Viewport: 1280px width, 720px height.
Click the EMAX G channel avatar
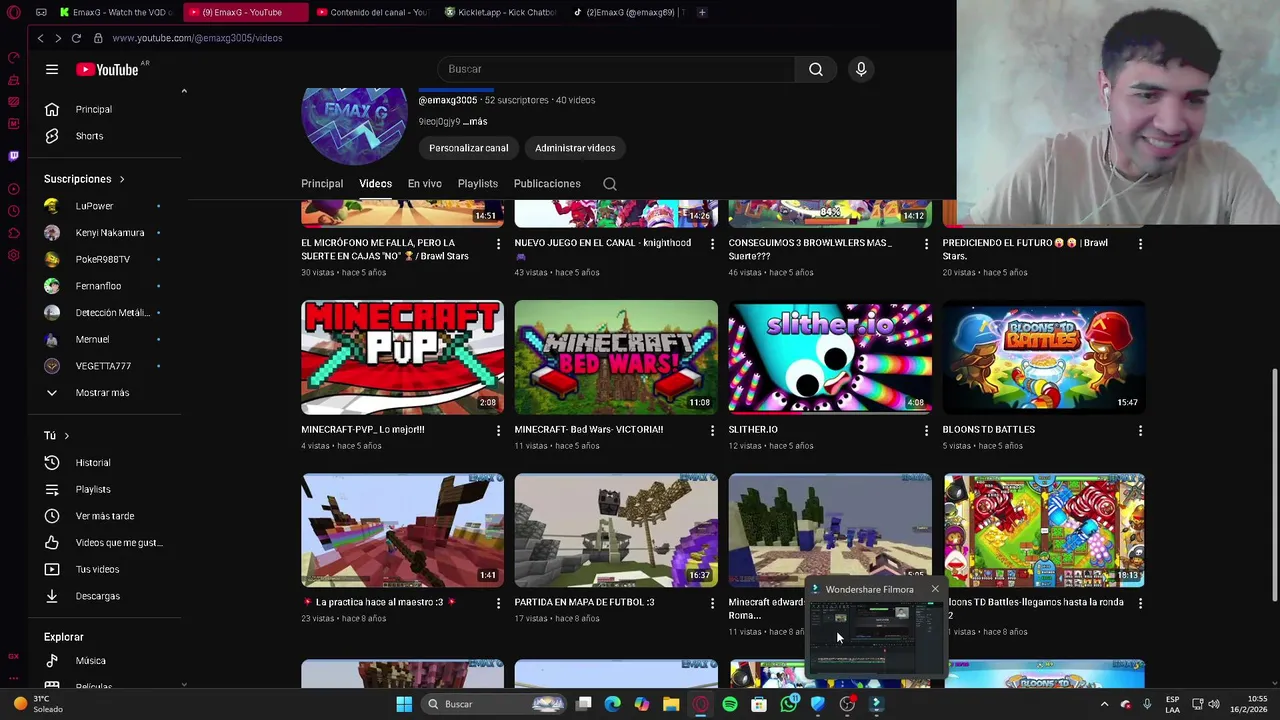355,125
